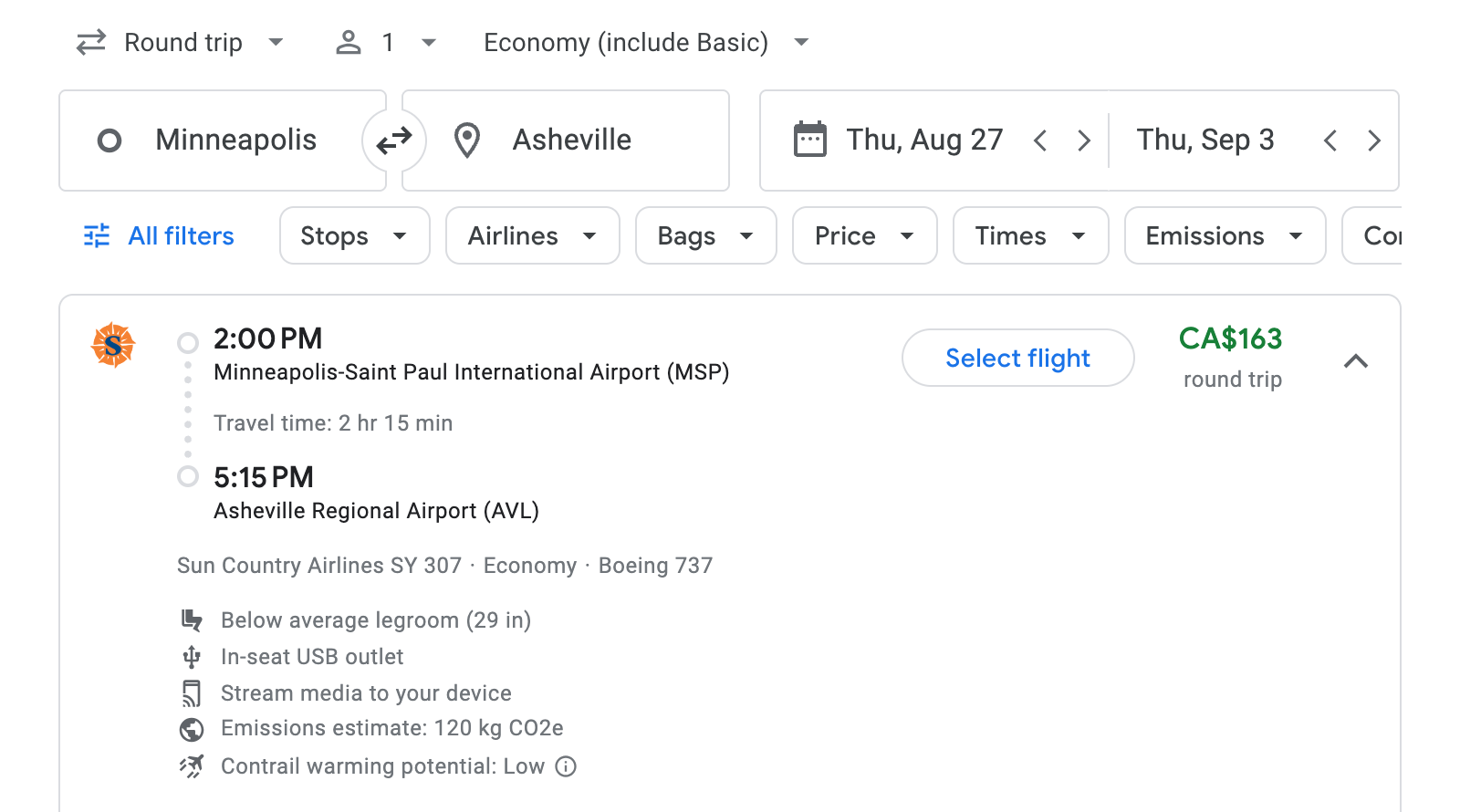Collapse the expanded flight details
Viewport: 1460px width, 812px height.
pyautogui.click(x=1357, y=361)
